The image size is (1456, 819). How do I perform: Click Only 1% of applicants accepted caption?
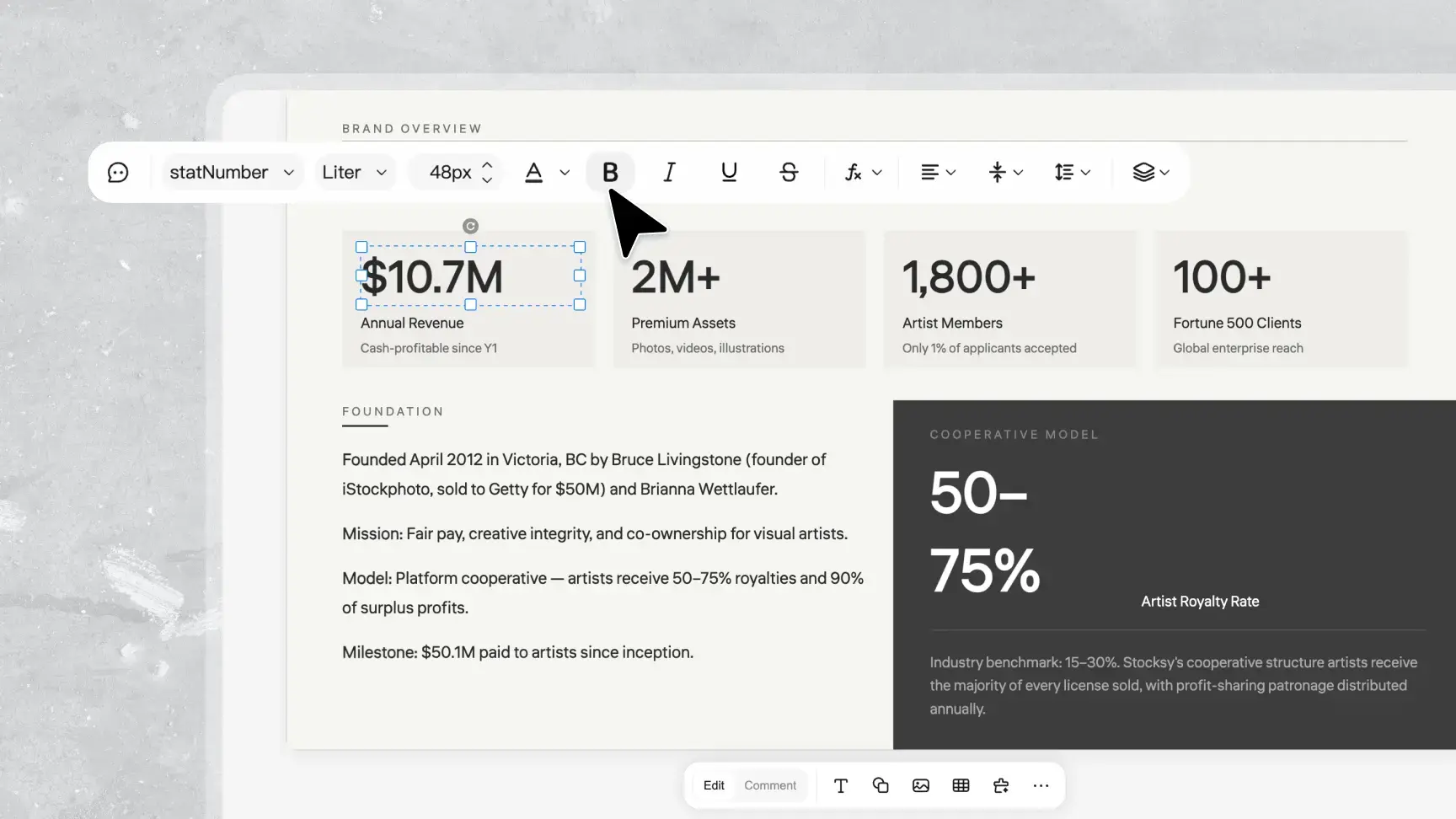click(x=989, y=348)
